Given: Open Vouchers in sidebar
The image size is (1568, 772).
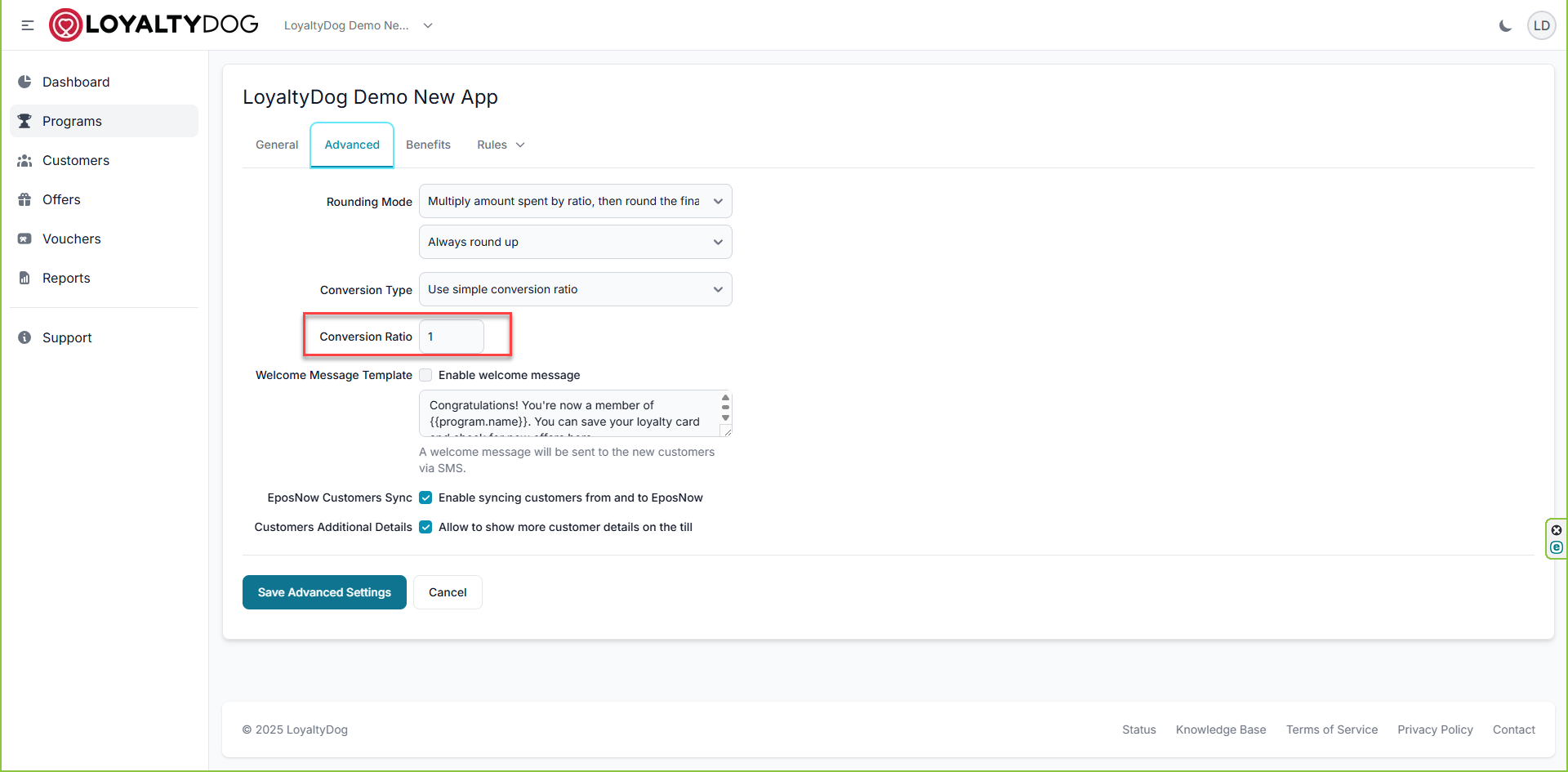Looking at the screenshot, I should pos(104,239).
